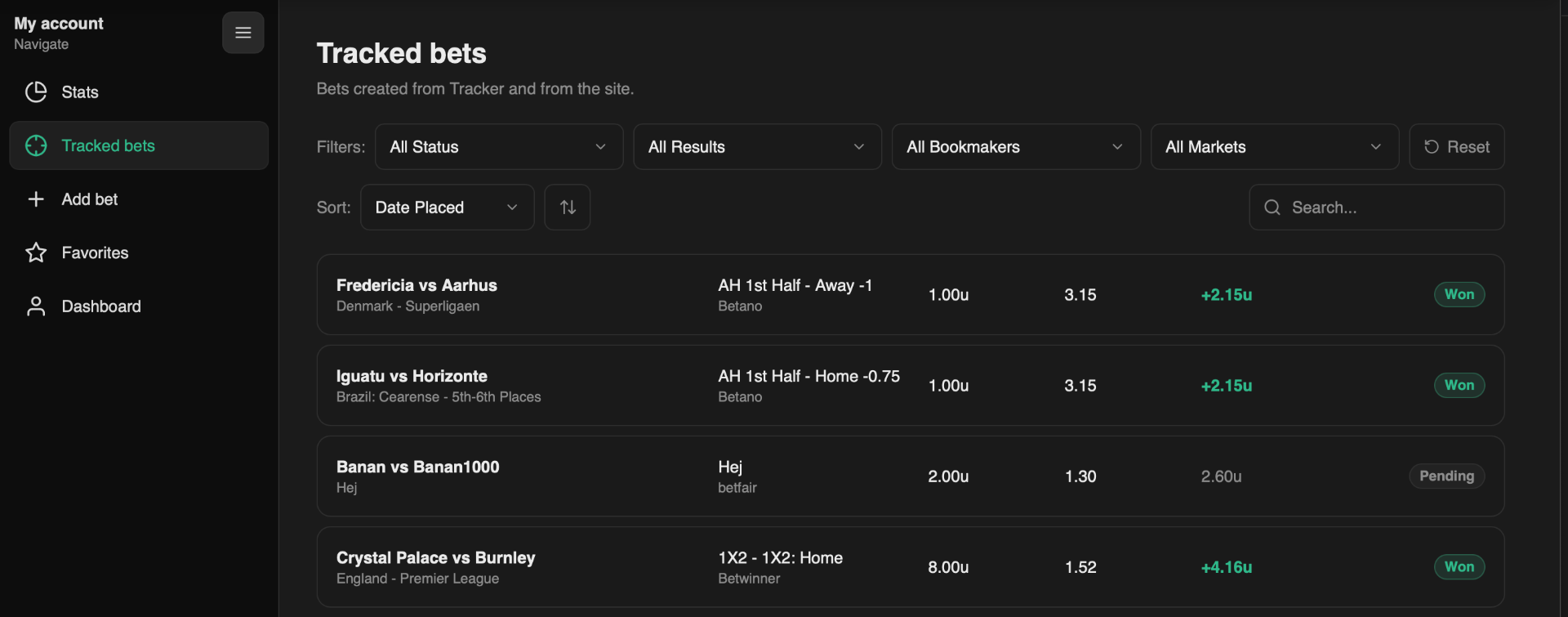The width and height of the screenshot is (1568, 617).
Task: Open the All Results filter dropdown
Action: tap(757, 147)
